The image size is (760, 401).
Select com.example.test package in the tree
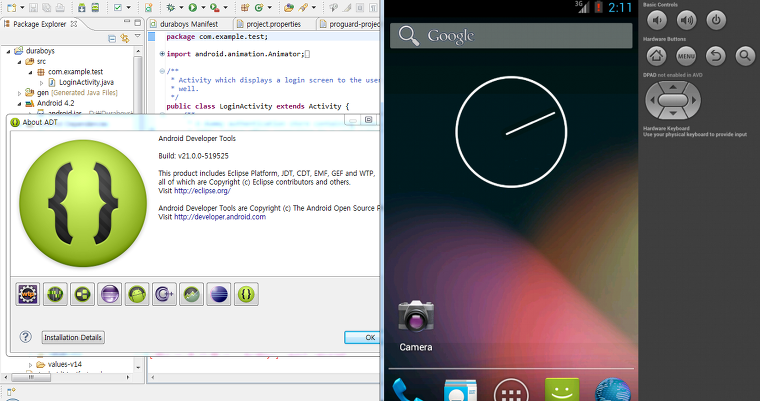coord(70,72)
